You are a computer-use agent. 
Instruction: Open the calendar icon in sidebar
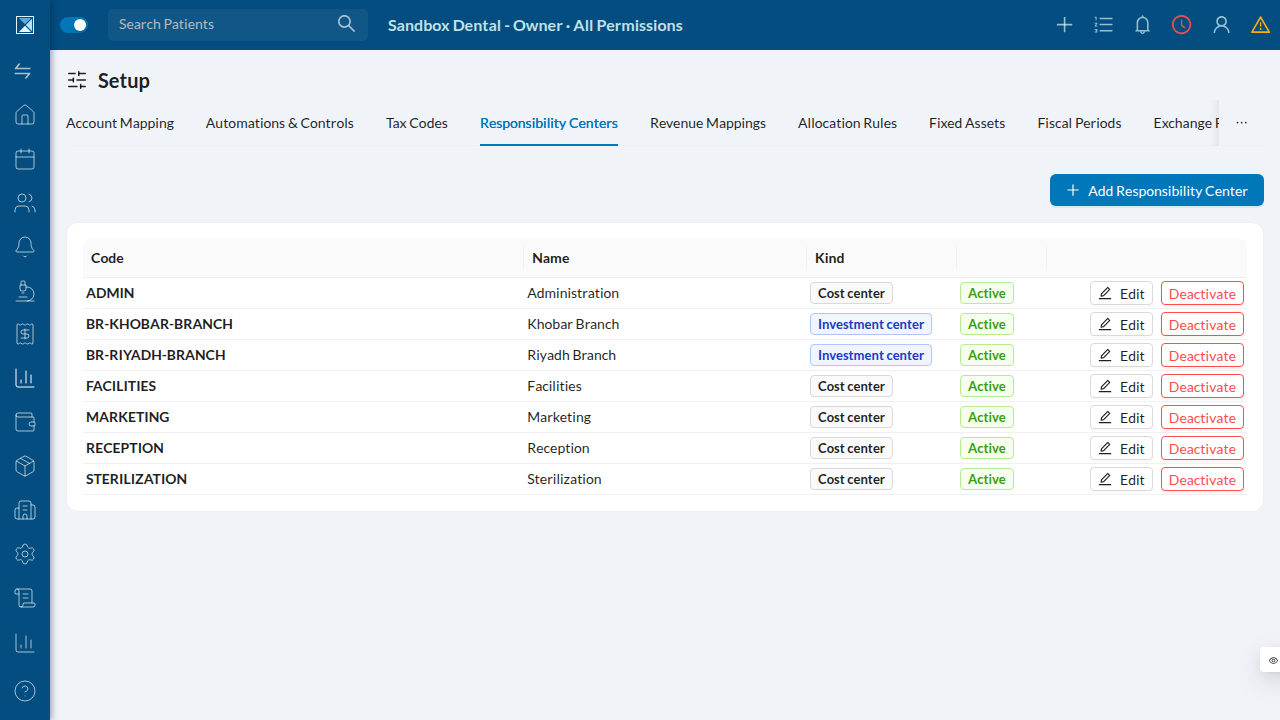pyautogui.click(x=25, y=159)
